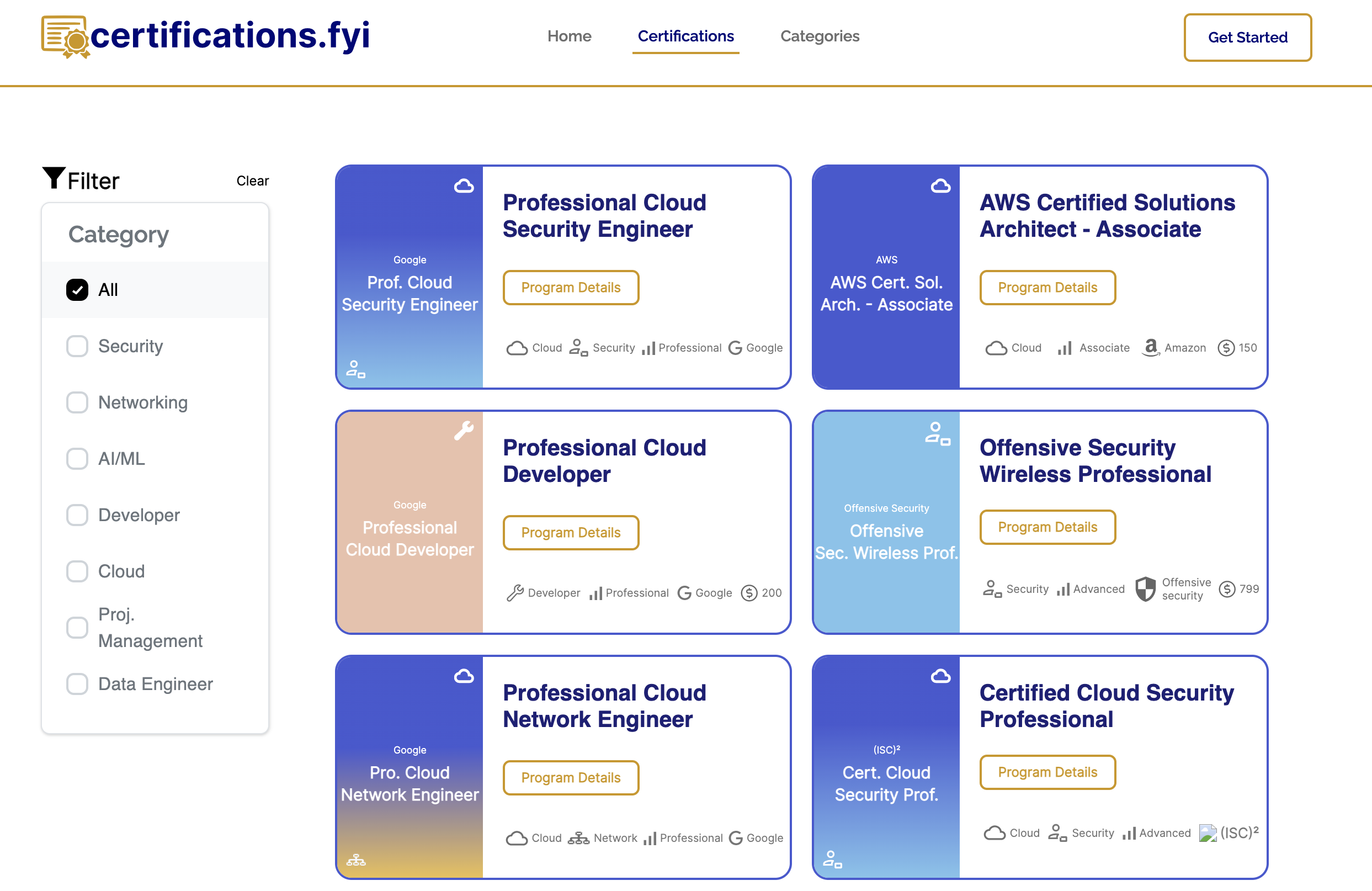Click (ISC)² broken image icon

(1207, 832)
